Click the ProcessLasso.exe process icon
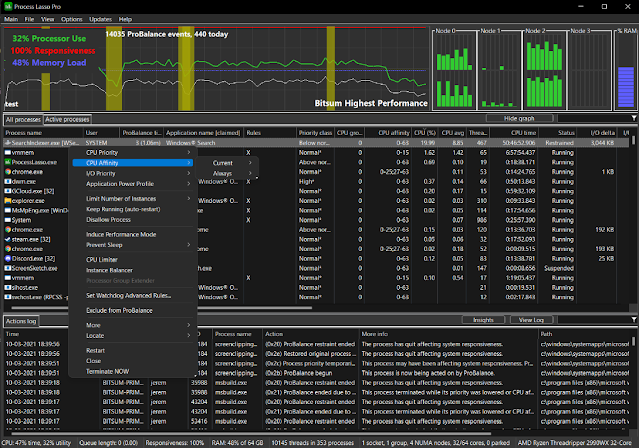Screen dimensions: 639x448 point(7,161)
